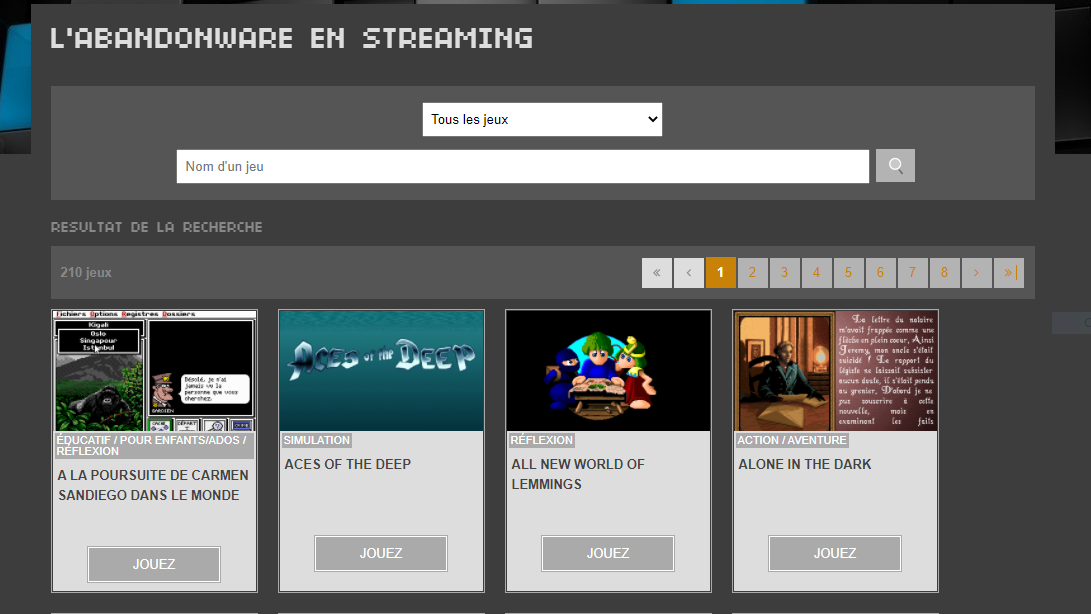1091x614 pixels.
Task: Click JOUEZ under Aces of the Deep
Action: coord(381,553)
